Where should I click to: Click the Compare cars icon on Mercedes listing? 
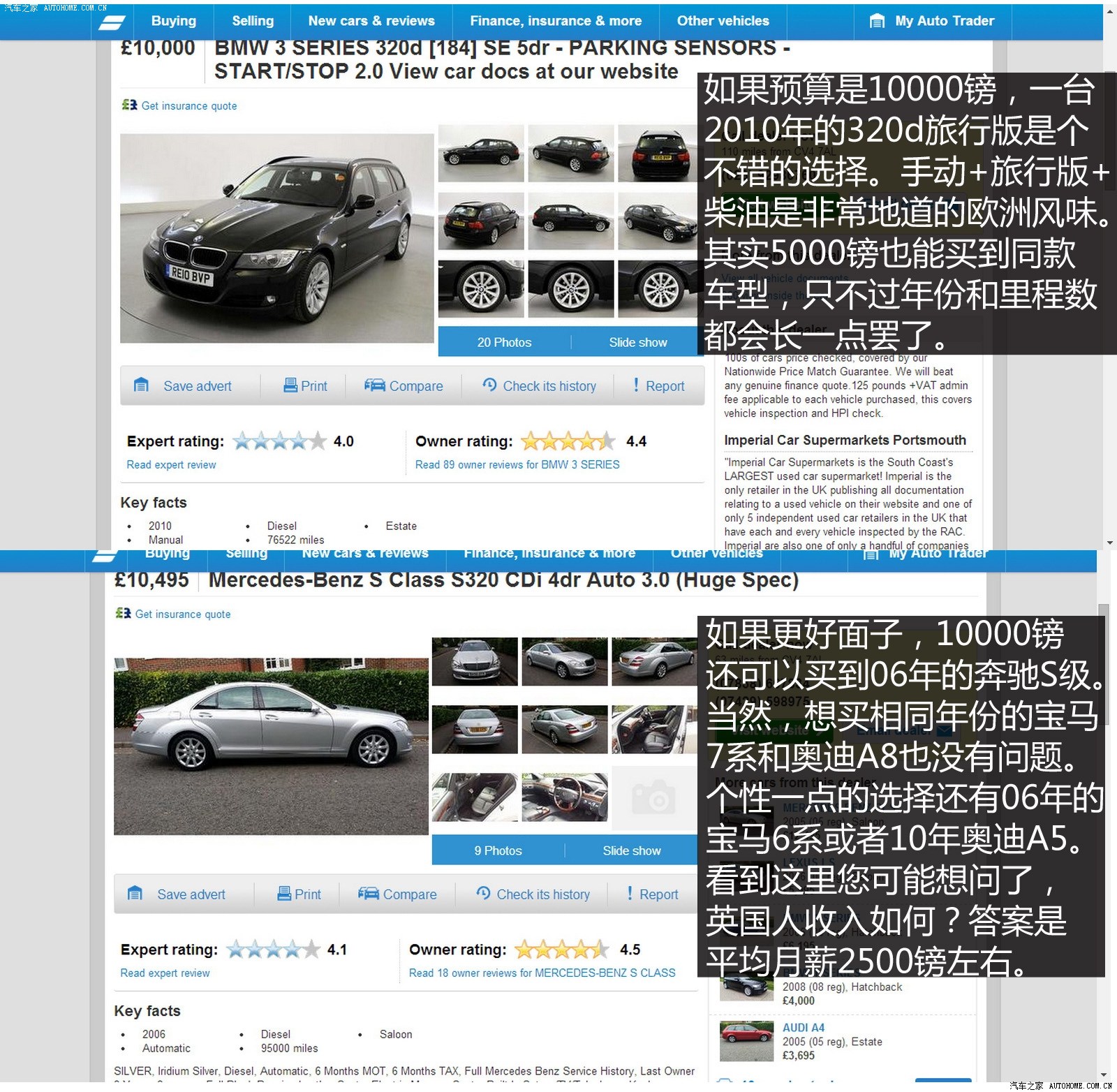point(368,894)
